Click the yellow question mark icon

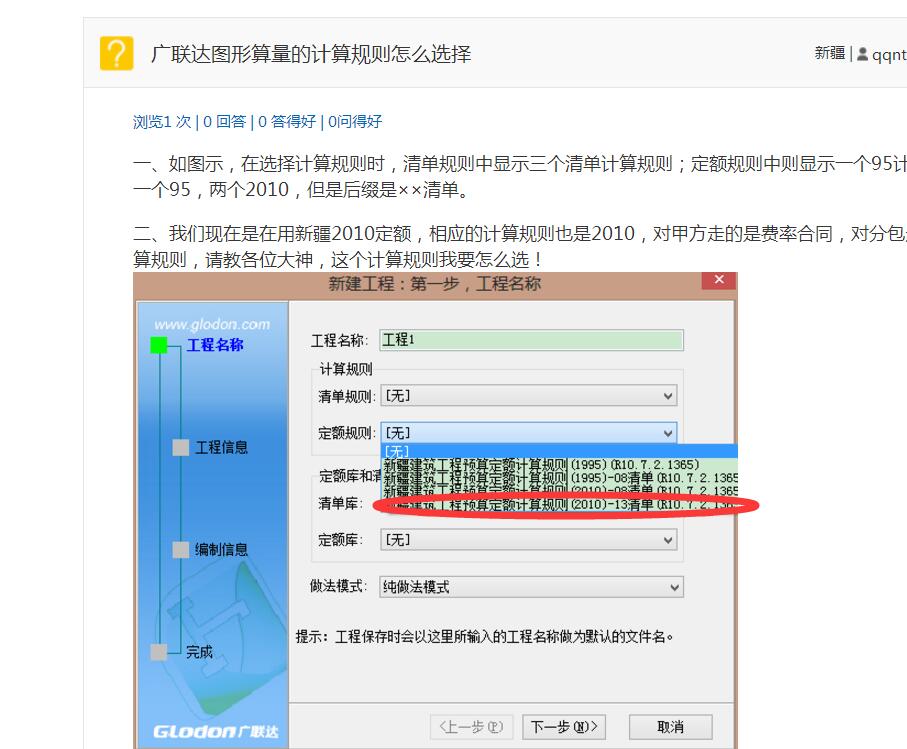pyautogui.click(x=116, y=53)
